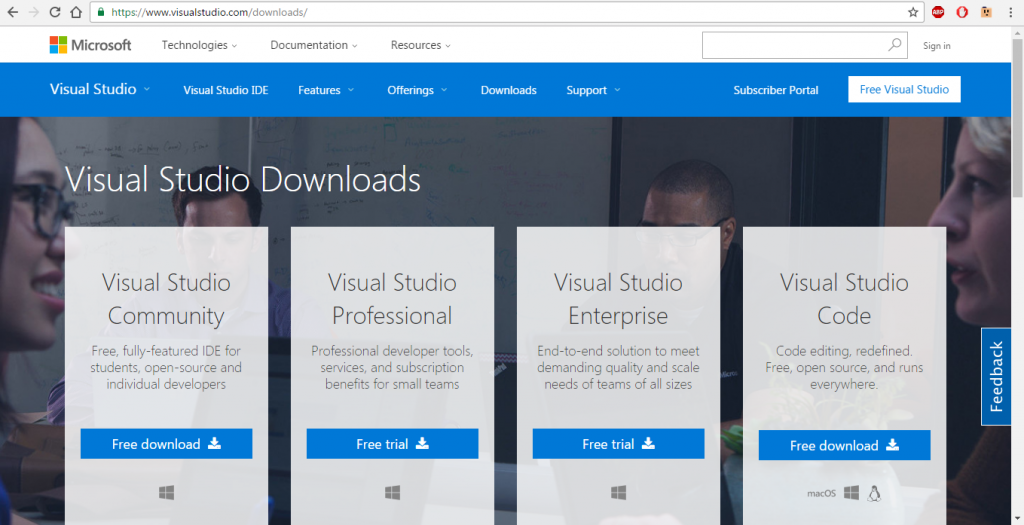
Task: Expand the Documentation dropdown
Action: [313, 45]
